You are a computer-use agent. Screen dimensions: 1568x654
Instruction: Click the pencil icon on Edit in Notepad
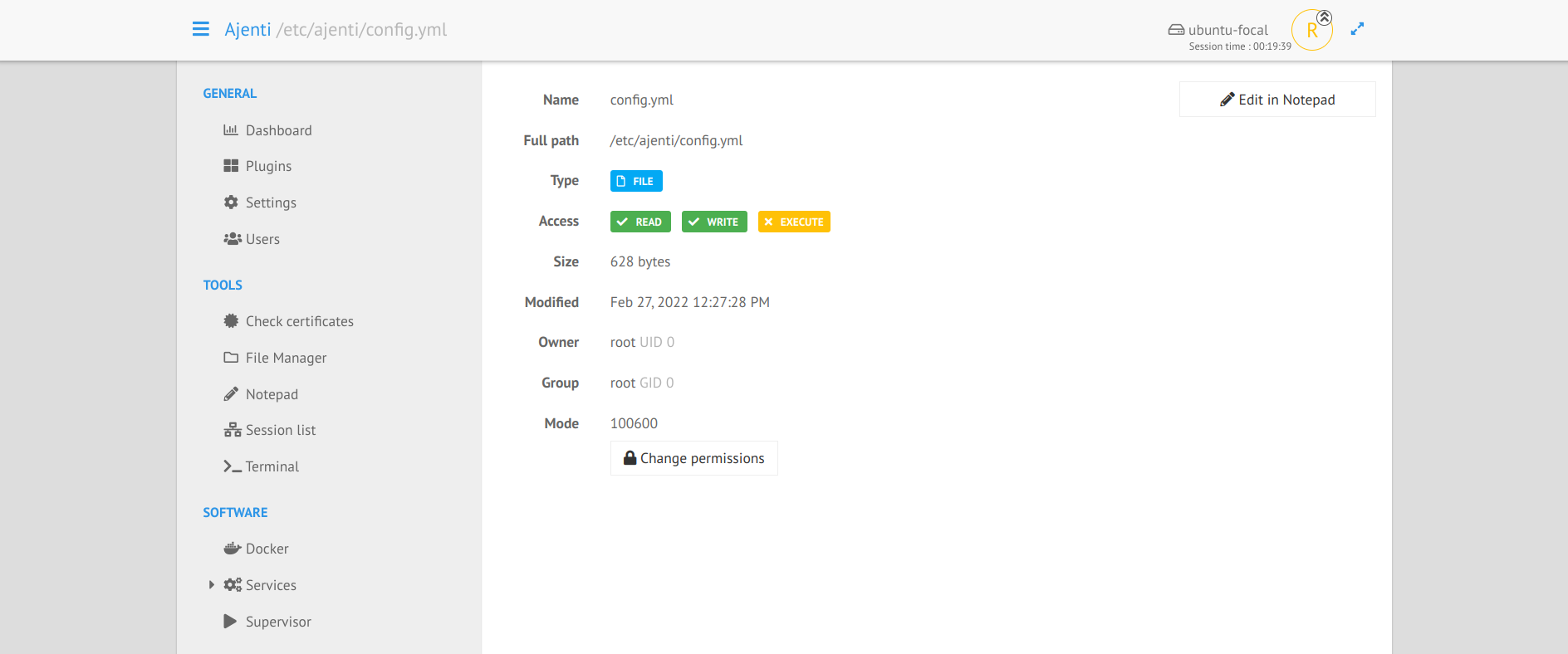[1227, 100]
